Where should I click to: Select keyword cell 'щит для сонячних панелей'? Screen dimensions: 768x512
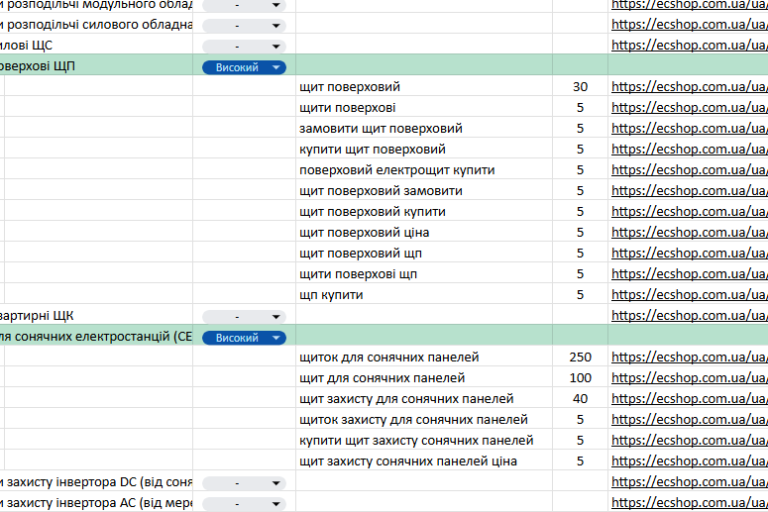pos(424,378)
